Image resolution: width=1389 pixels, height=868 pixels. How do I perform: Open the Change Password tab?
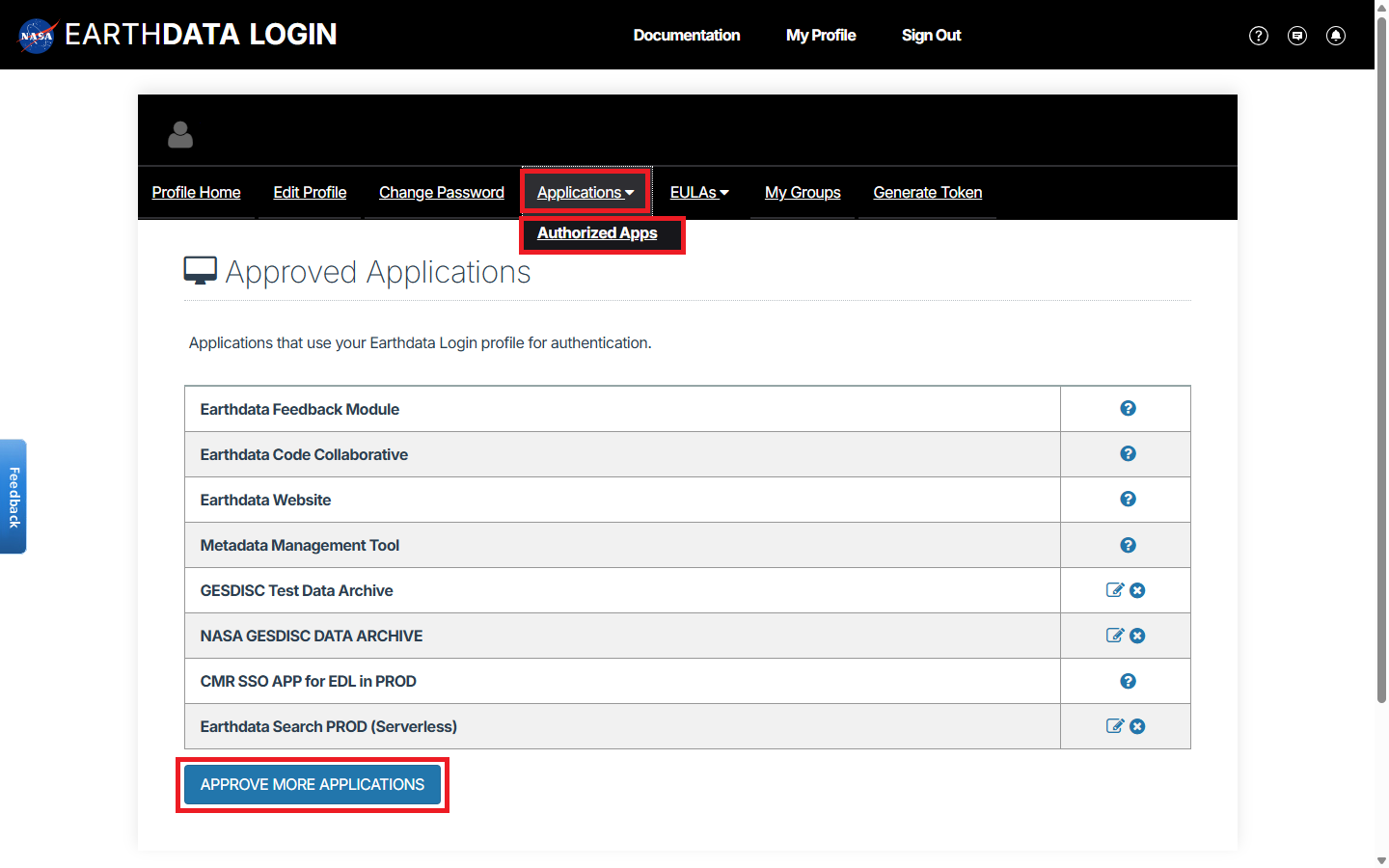[x=442, y=192]
